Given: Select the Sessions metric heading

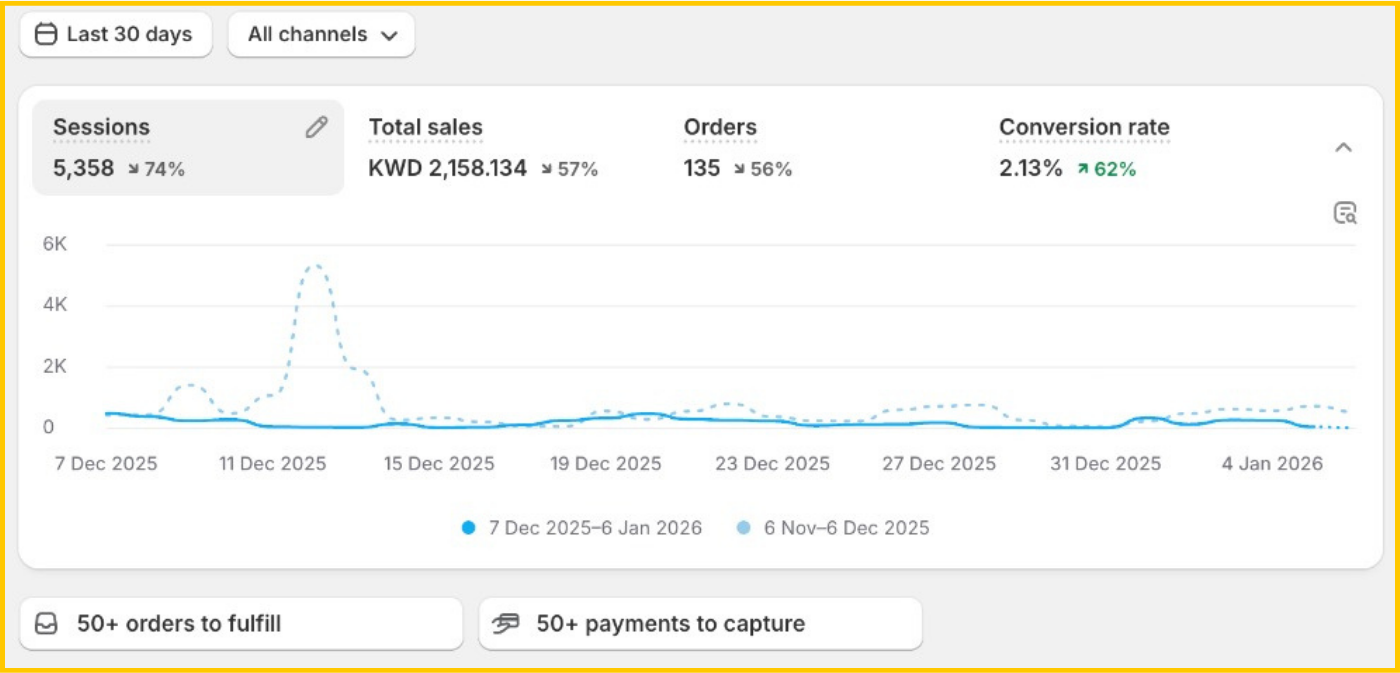Looking at the screenshot, I should point(101,128).
